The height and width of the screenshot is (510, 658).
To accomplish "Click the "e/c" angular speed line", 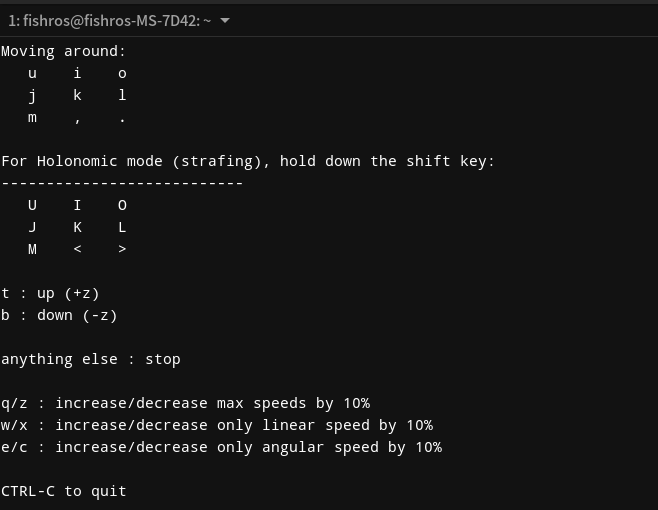I will click(221, 447).
